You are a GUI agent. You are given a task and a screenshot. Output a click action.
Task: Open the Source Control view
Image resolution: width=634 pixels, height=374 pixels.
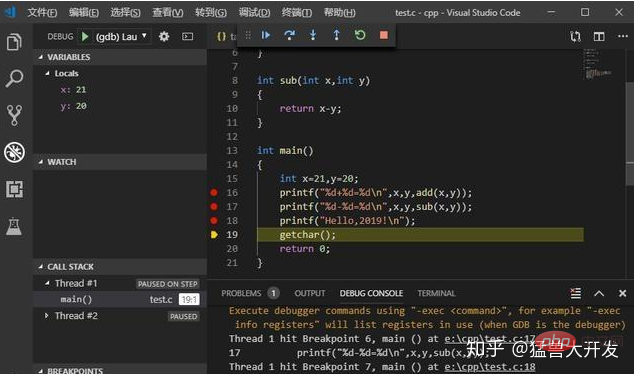pyautogui.click(x=14, y=115)
